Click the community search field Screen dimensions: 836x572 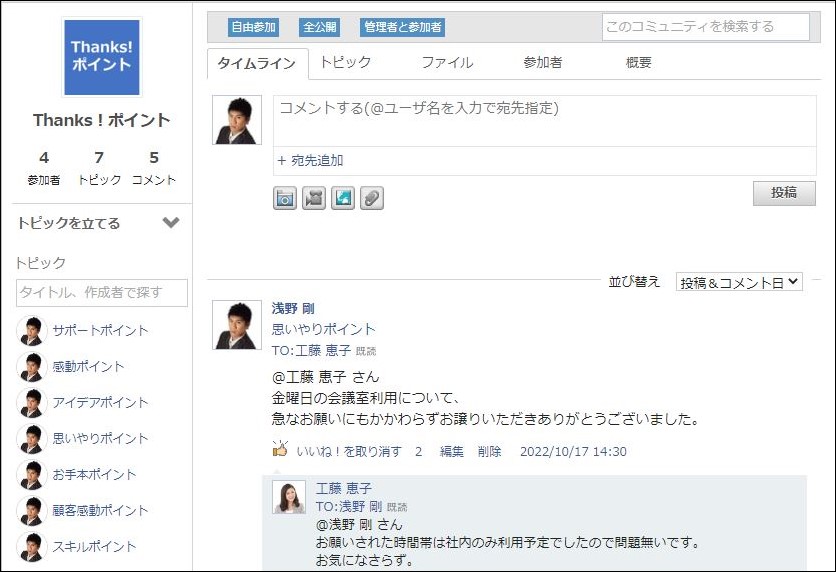click(705, 27)
